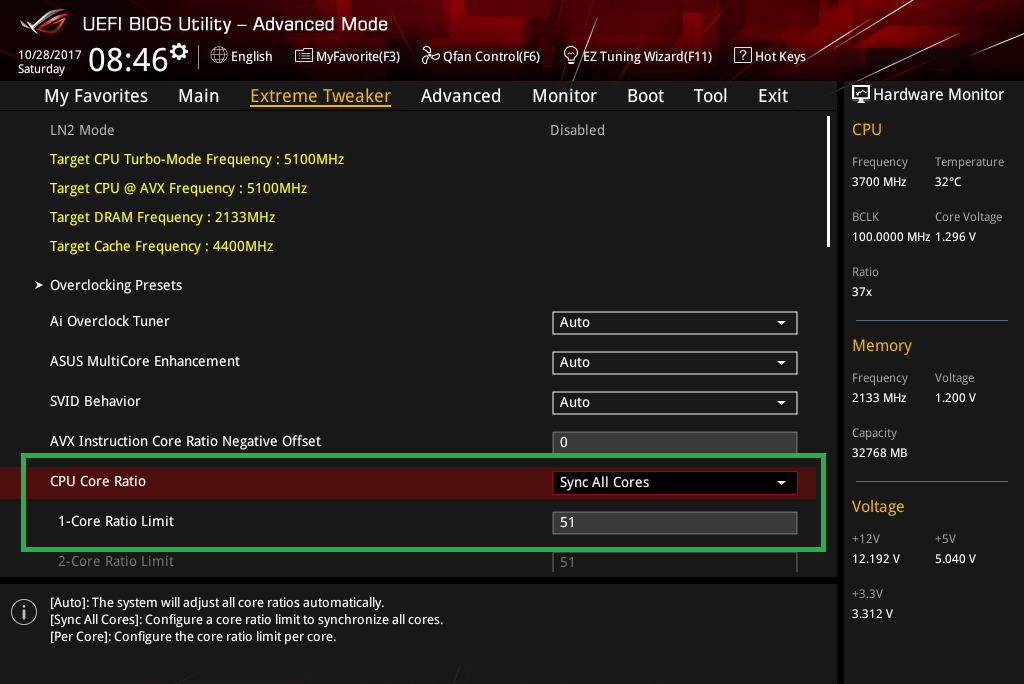The image size is (1024, 684).
Task: Click the globe language icon
Action: [219, 56]
